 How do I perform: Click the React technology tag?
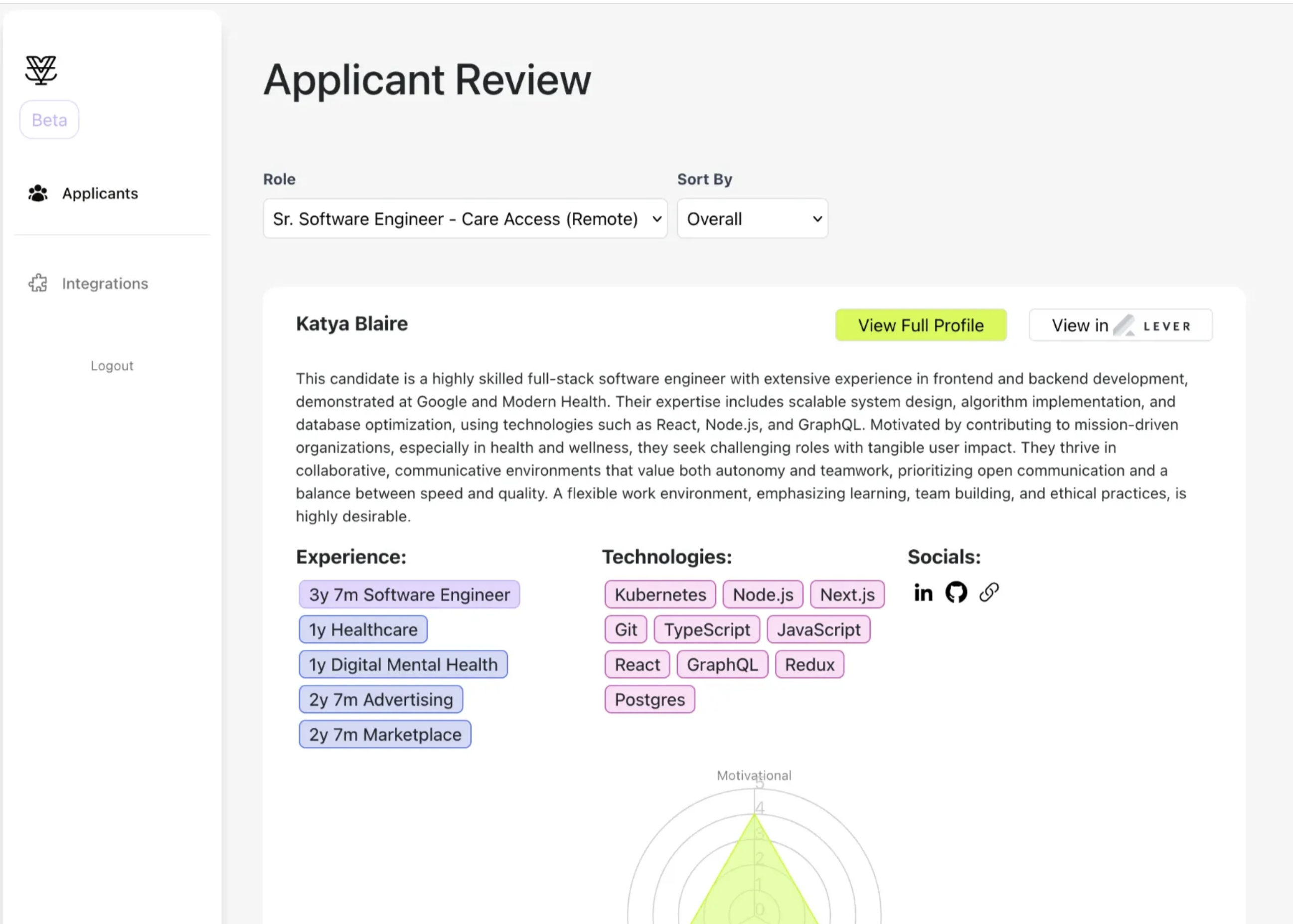tap(637, 664)
